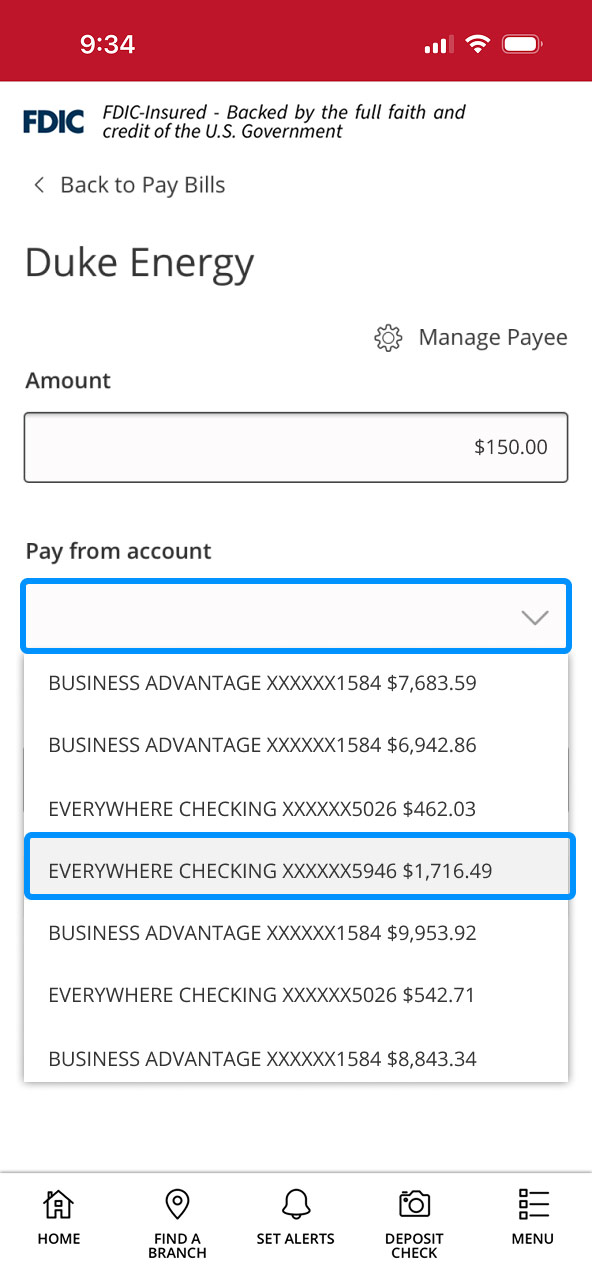Tap the Back to Pay Bills label
This screenshot has height=1288, width=592.
click(141, 185)
